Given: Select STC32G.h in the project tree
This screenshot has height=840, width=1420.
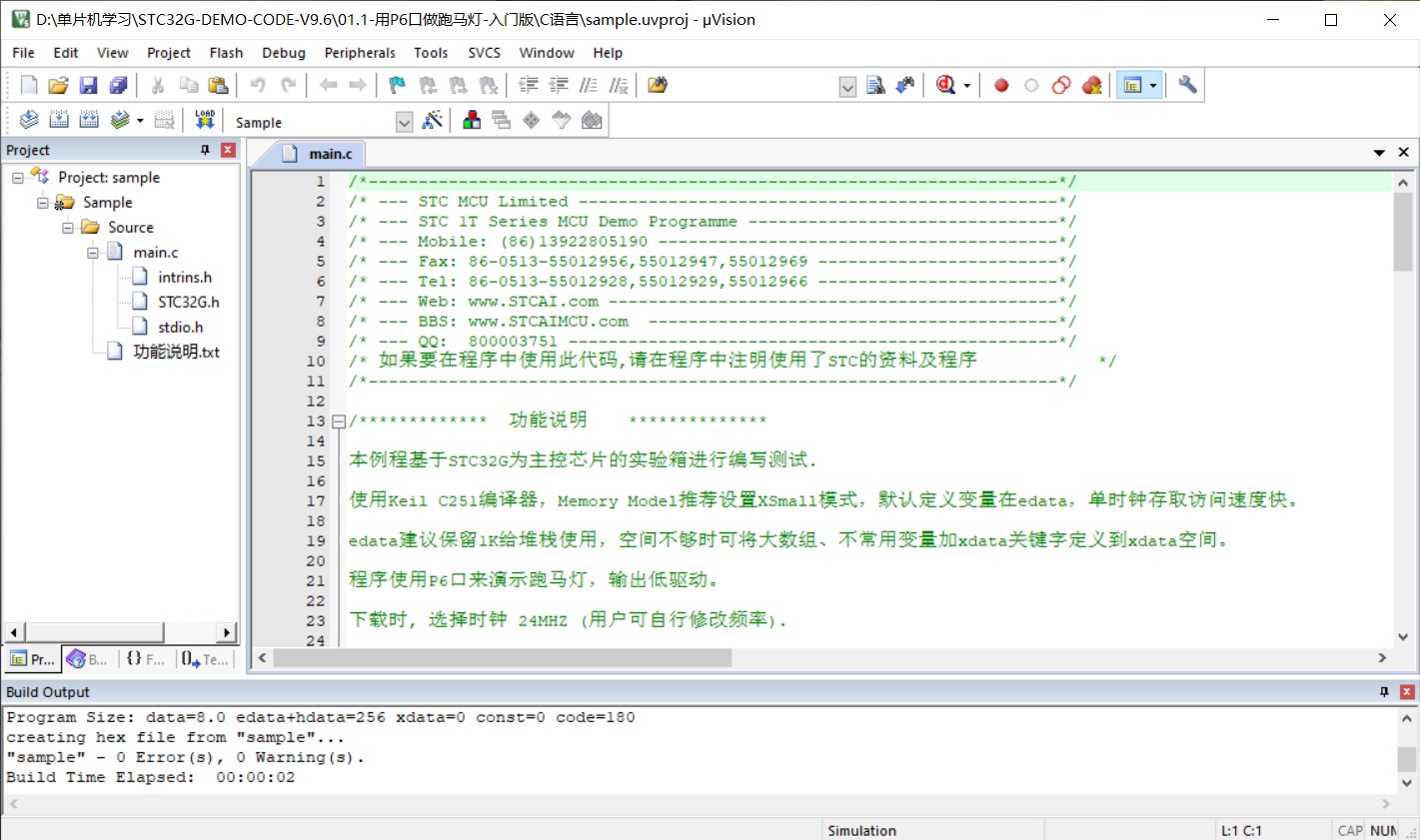Looking at the screenshot, I should point(188,302).
